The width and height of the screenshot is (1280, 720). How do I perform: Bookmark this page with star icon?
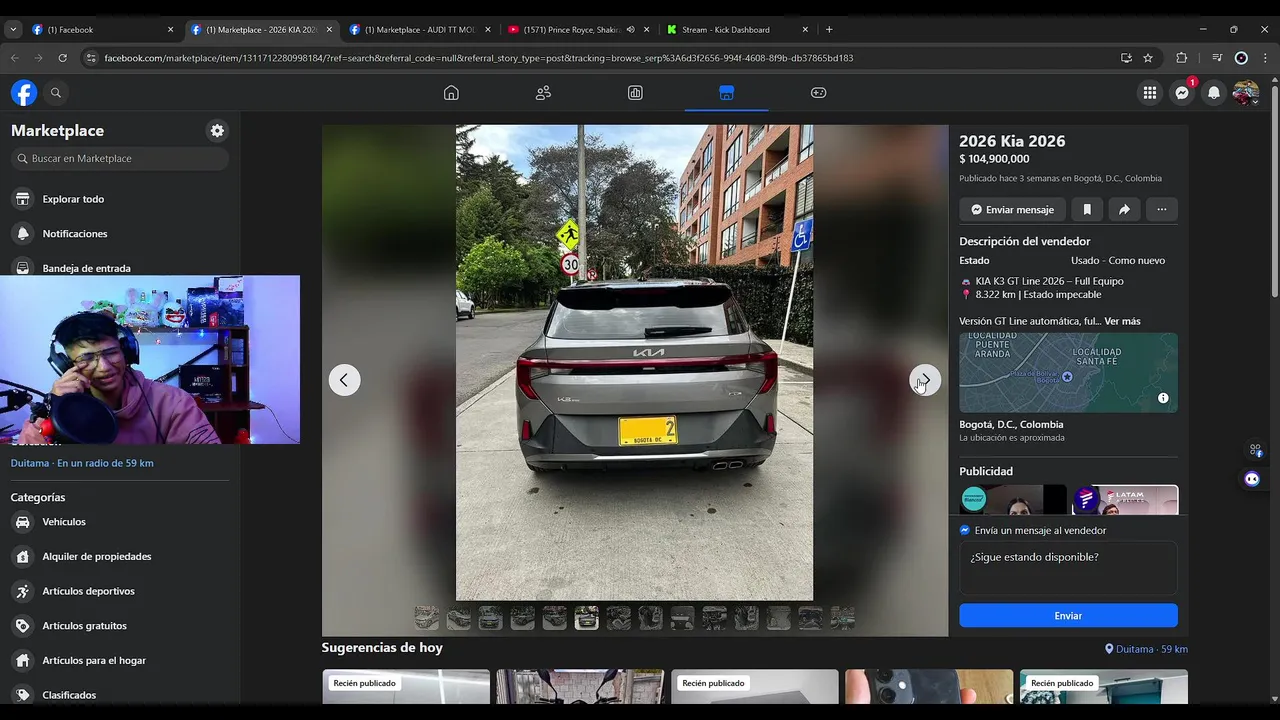coord(1148,58)
